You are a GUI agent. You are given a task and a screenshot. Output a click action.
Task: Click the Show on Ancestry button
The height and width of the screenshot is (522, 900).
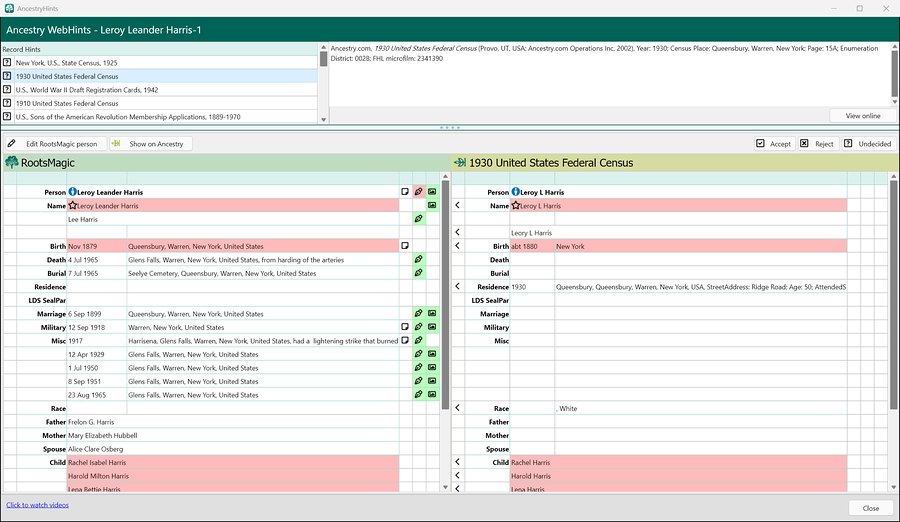click(x=150, y=144)
